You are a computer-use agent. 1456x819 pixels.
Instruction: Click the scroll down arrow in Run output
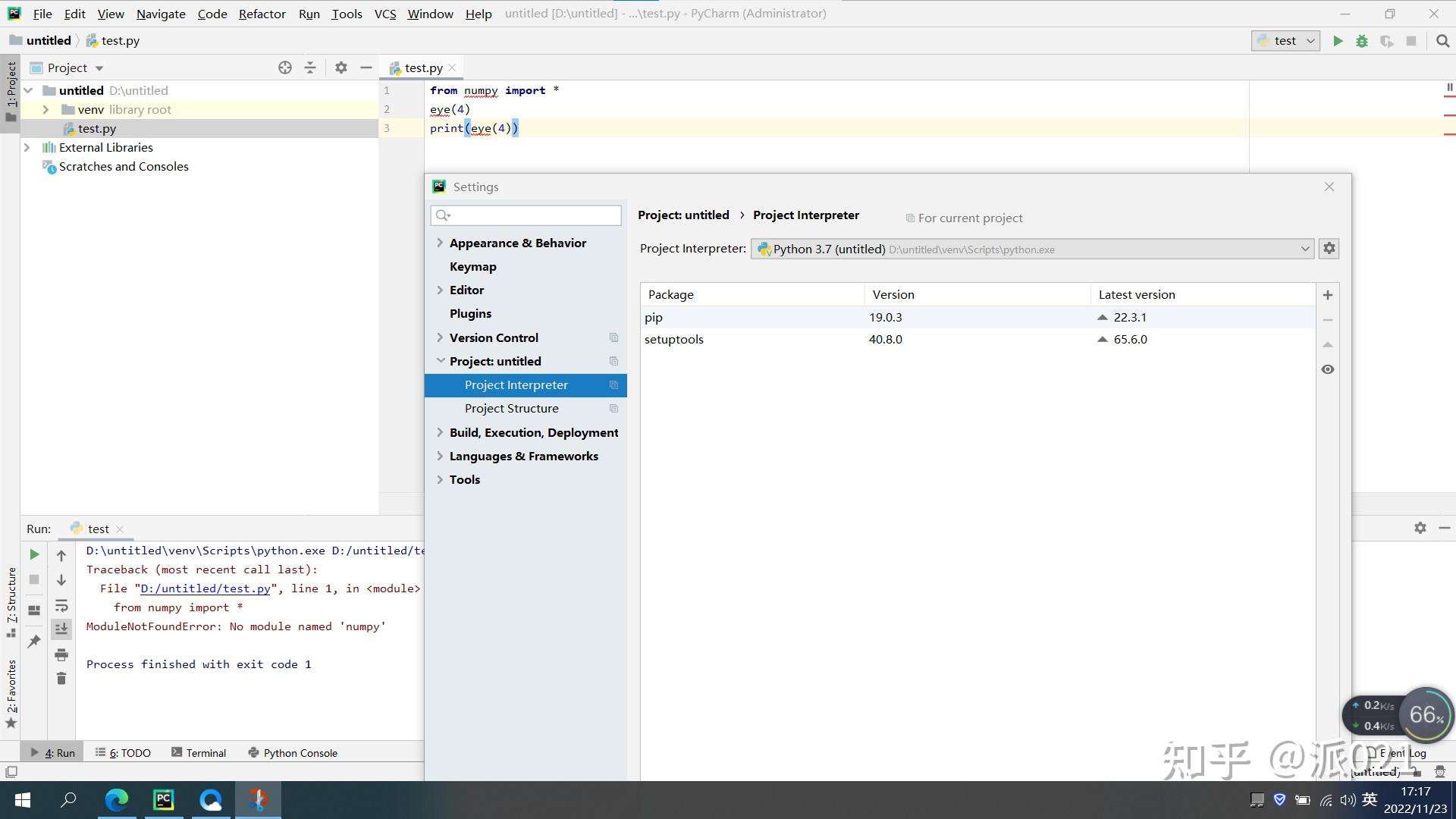point(61,580)
